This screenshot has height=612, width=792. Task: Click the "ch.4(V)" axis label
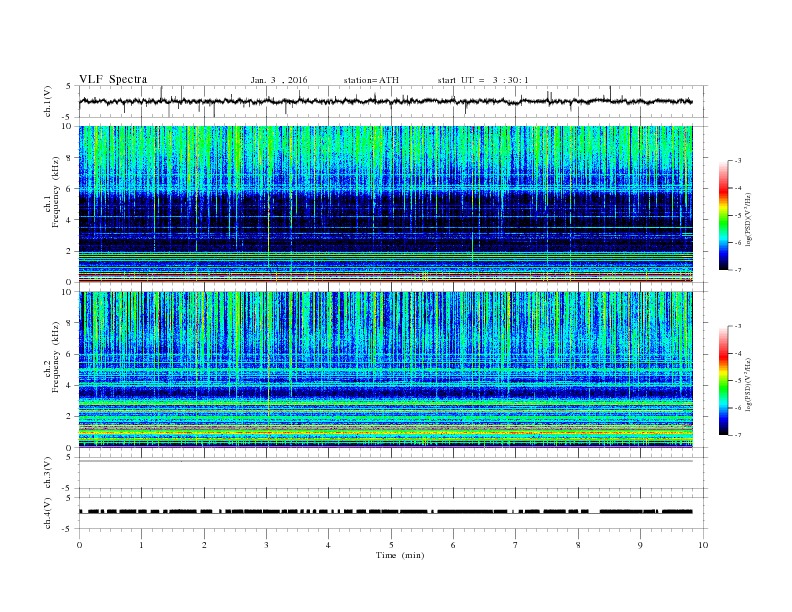click(x=48, y=513)
